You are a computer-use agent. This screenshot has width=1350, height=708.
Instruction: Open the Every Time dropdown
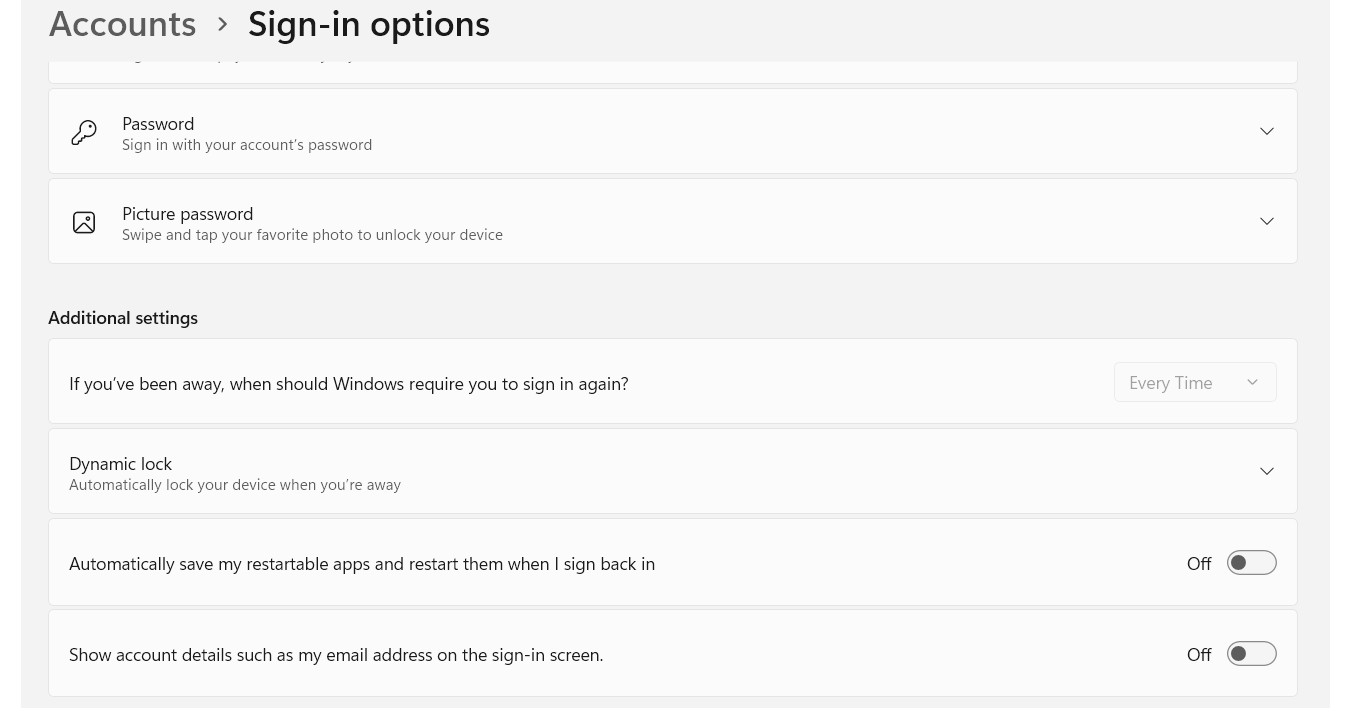coord(1194,383)
